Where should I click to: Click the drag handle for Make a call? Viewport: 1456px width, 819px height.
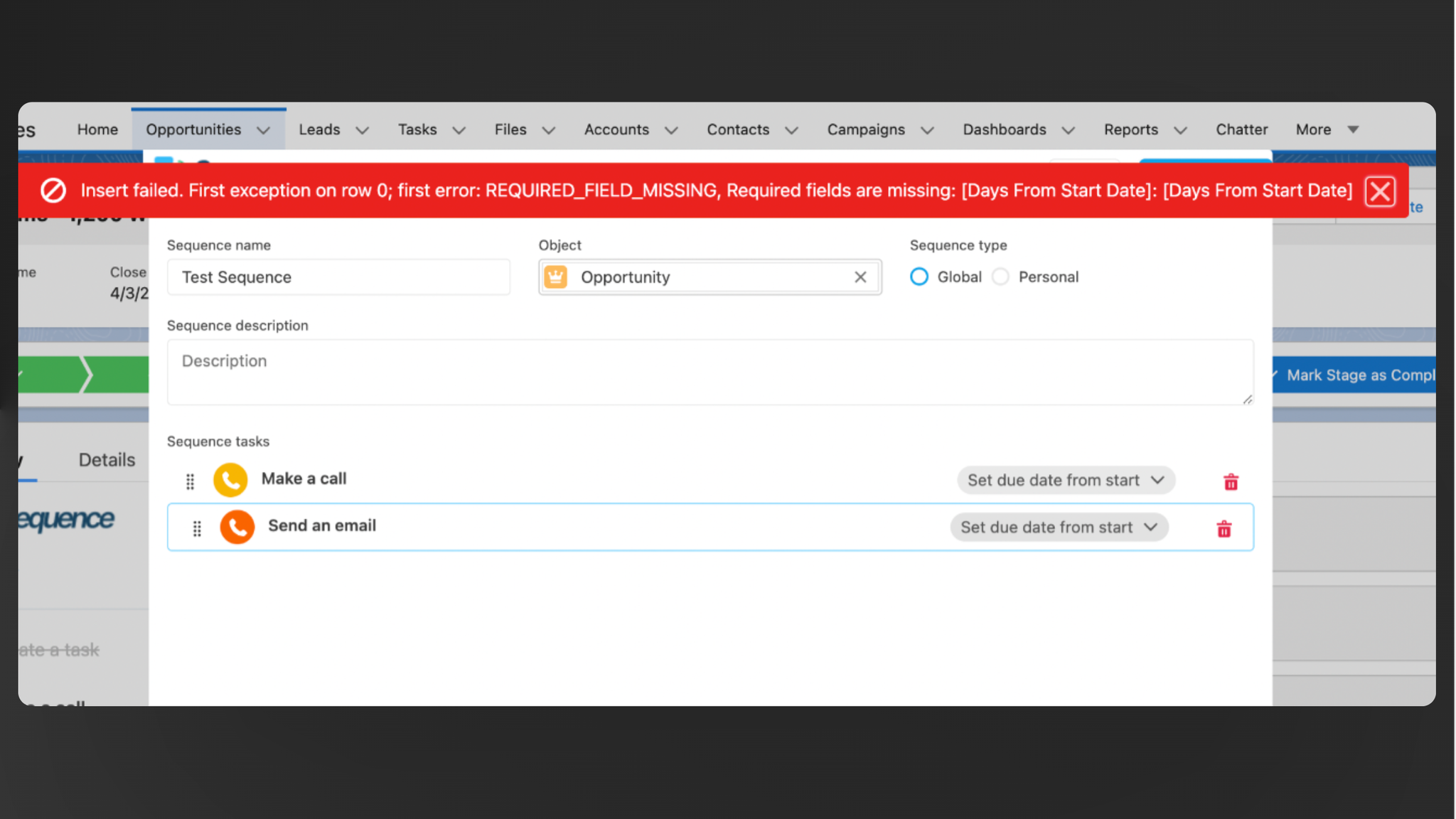(190, 481)
